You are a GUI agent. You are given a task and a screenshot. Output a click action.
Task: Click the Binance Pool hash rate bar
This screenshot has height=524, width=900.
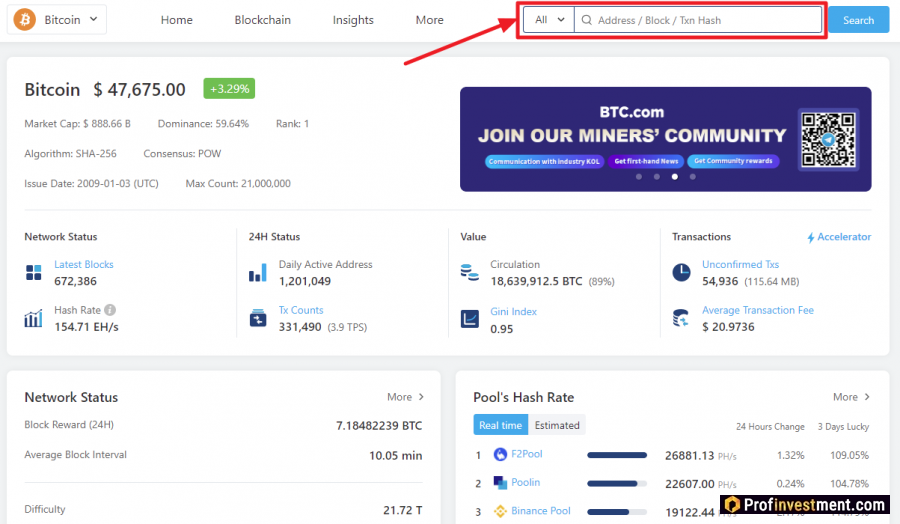[x=616, y=512]
